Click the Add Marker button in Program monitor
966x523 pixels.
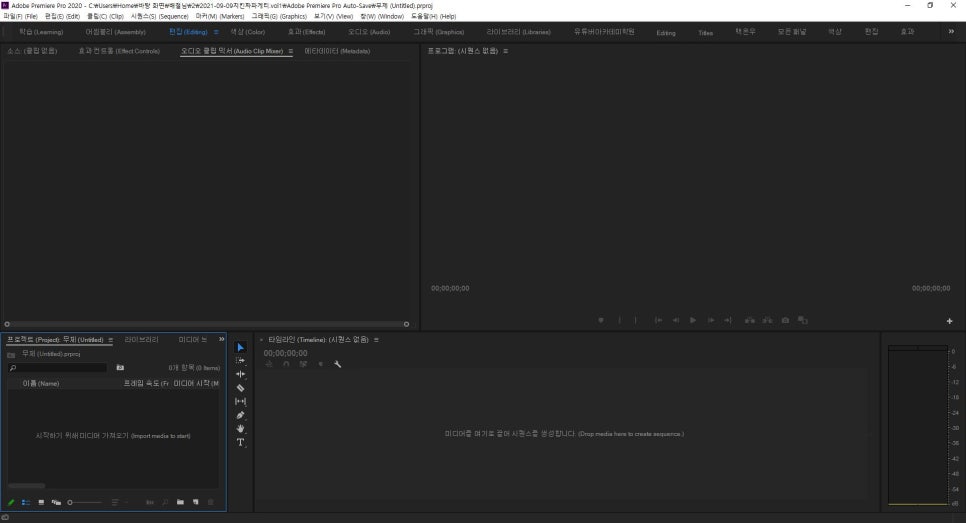pyautogui.click(x=601, y=320)
